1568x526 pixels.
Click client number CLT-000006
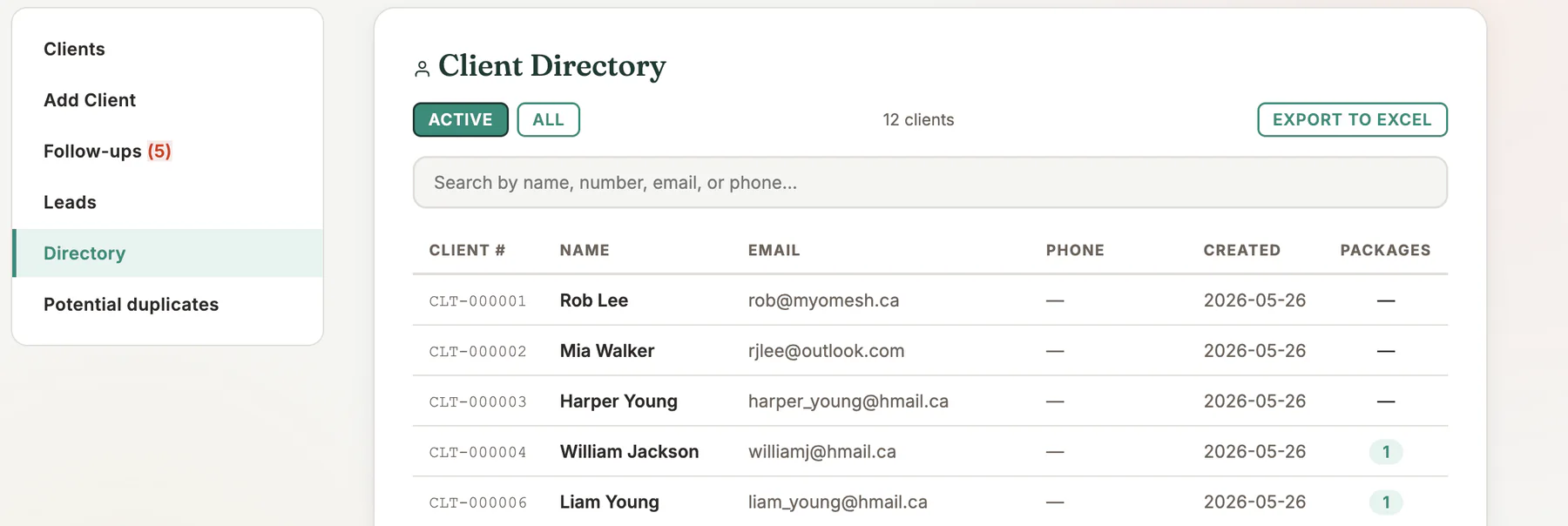click(477, 503)
